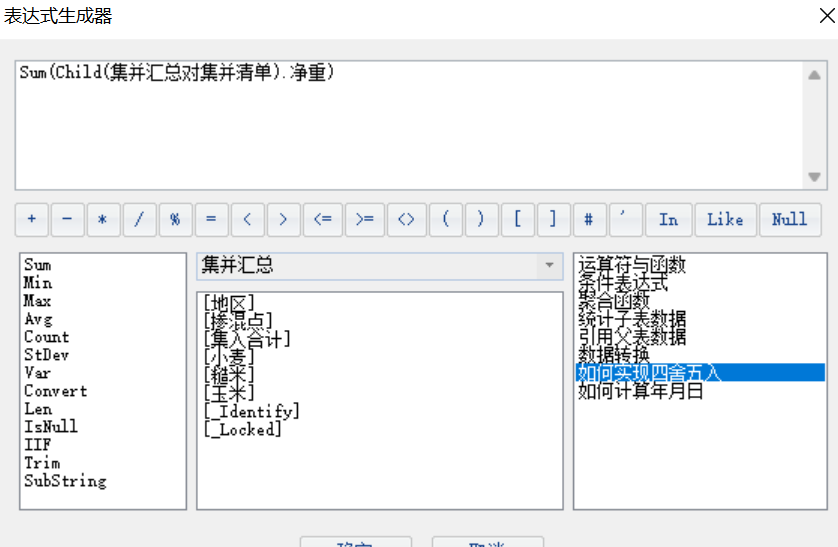Click the plus operator button
Image resolution: width=838 pixels, height=547 pixels.
[x=31, y=220]
